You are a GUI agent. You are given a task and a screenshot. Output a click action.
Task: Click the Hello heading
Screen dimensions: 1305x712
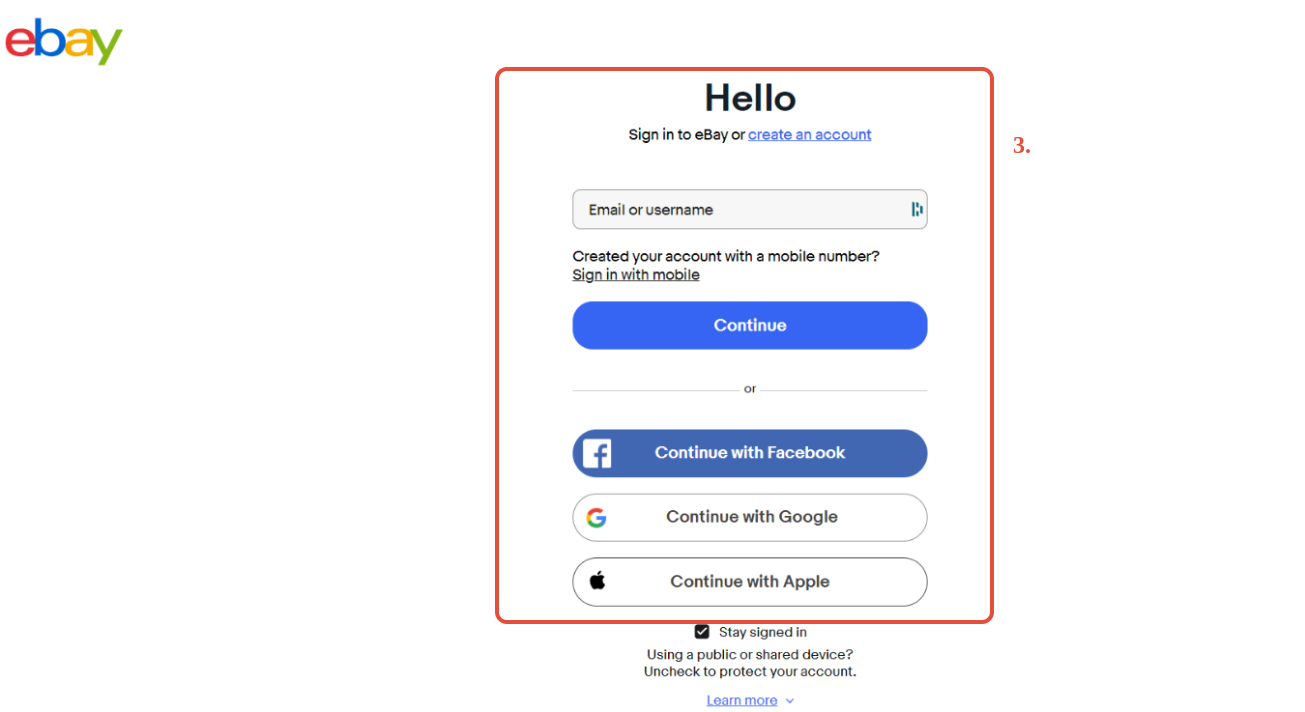(750, 98)
